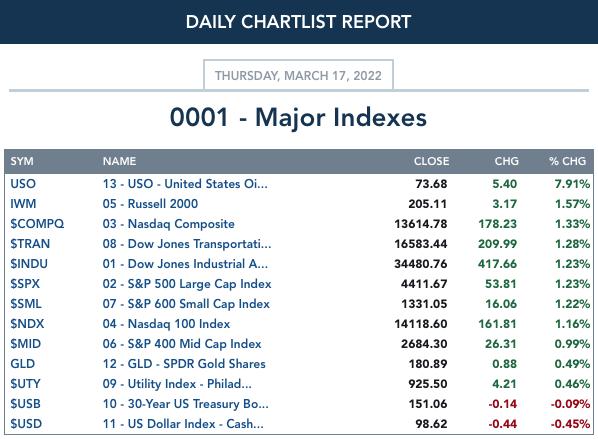This screenshot has width=598, height=439.
Task: Select the Nasdaq 100 Index name link
Action: (x=166, y=324)
